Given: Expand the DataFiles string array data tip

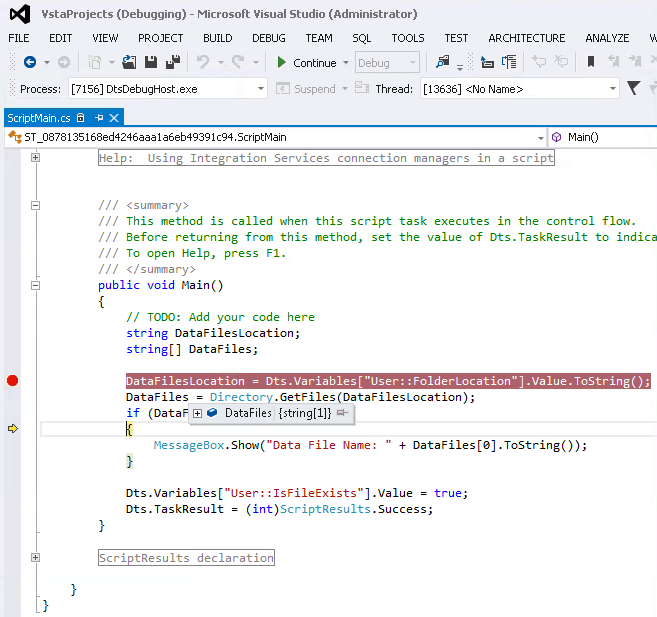Looking at the screenshot, I should point(198,413).
